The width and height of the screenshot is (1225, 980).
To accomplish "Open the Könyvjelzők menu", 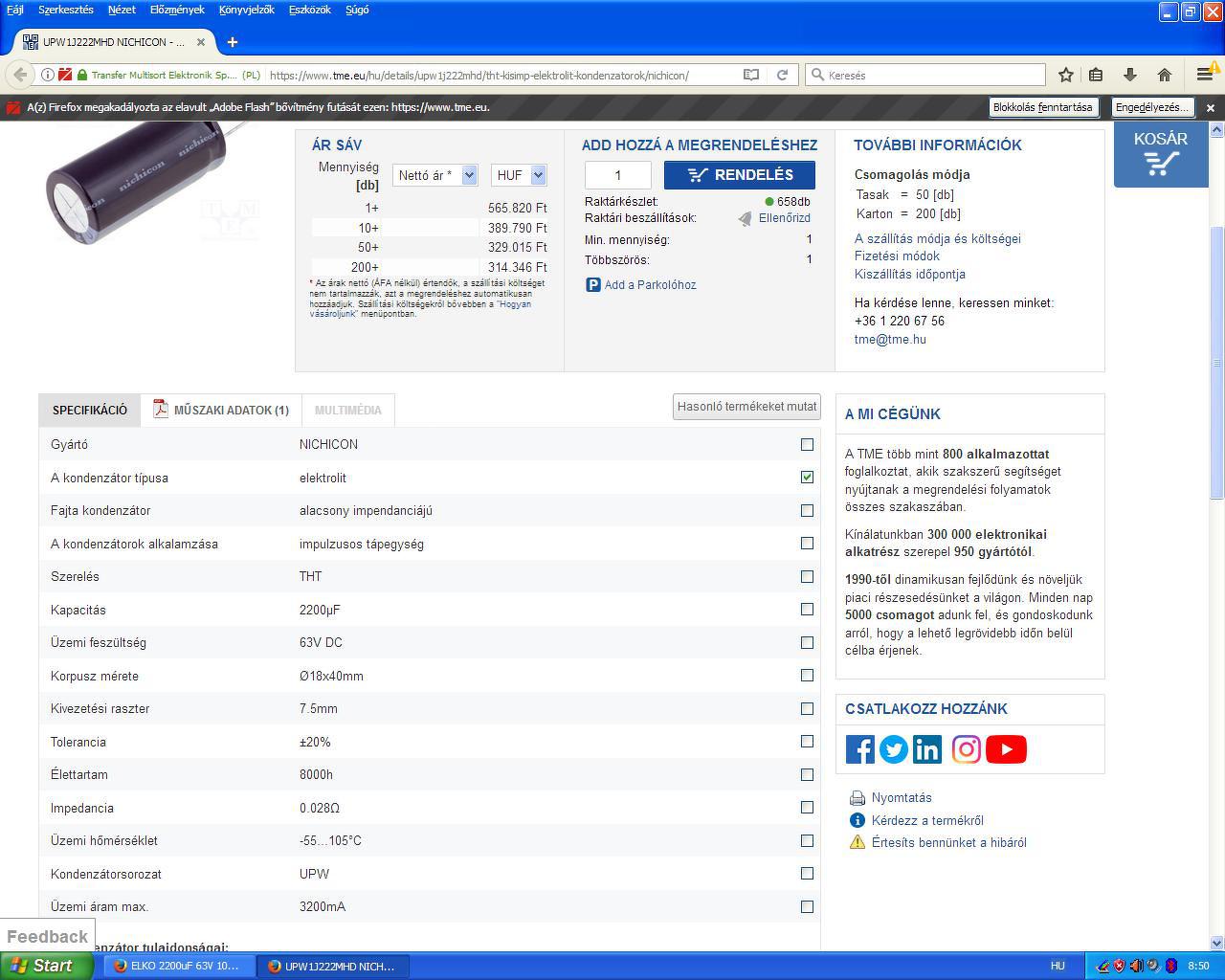I will (x=246, y=10).
